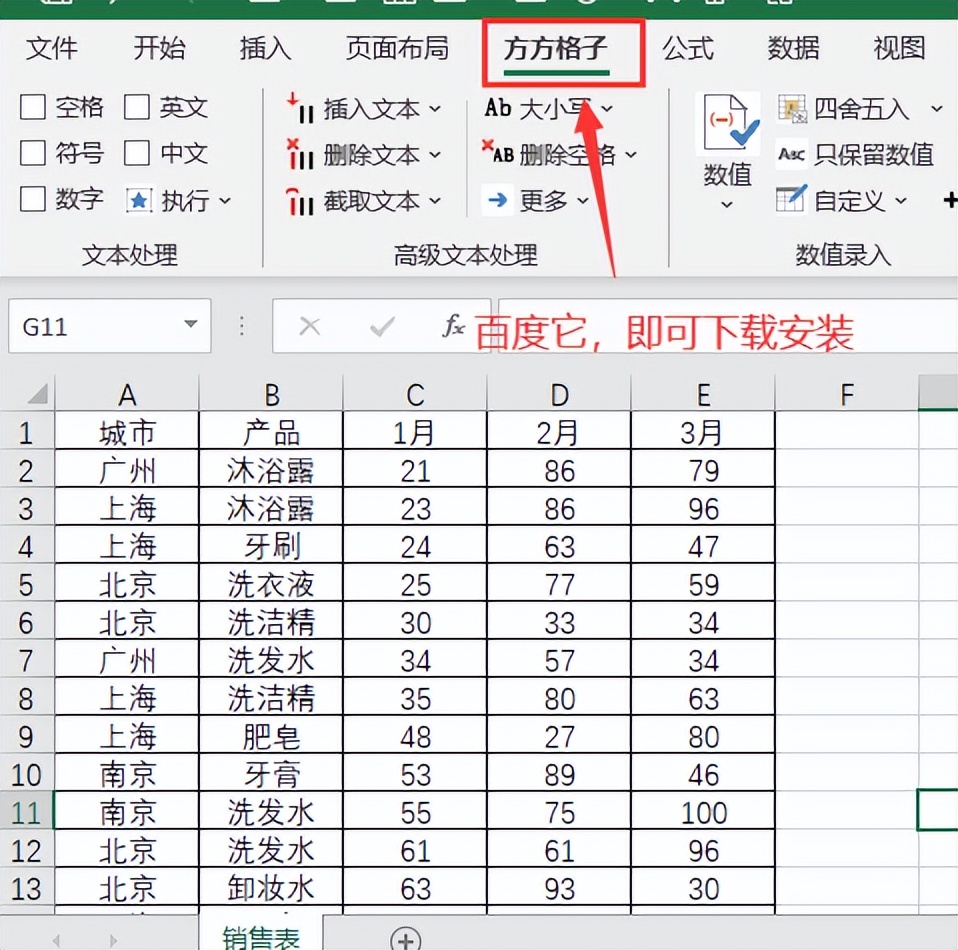Screen dimensions: 958x950
Task: Expand the Name Box dropdown arrow
Action: coord(190,326)
